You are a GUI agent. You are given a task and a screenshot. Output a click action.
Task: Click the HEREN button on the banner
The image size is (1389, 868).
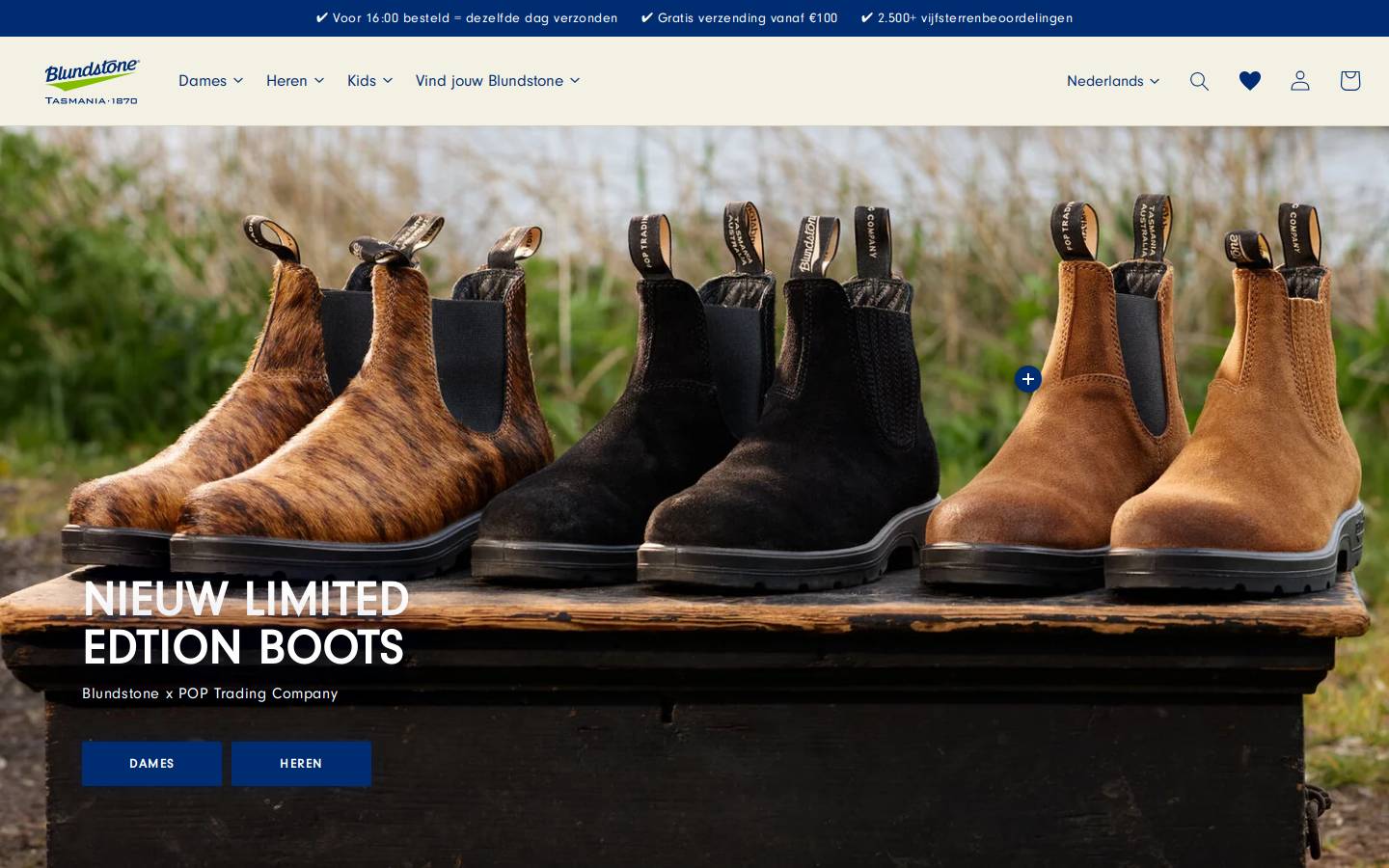pos(301,763)
